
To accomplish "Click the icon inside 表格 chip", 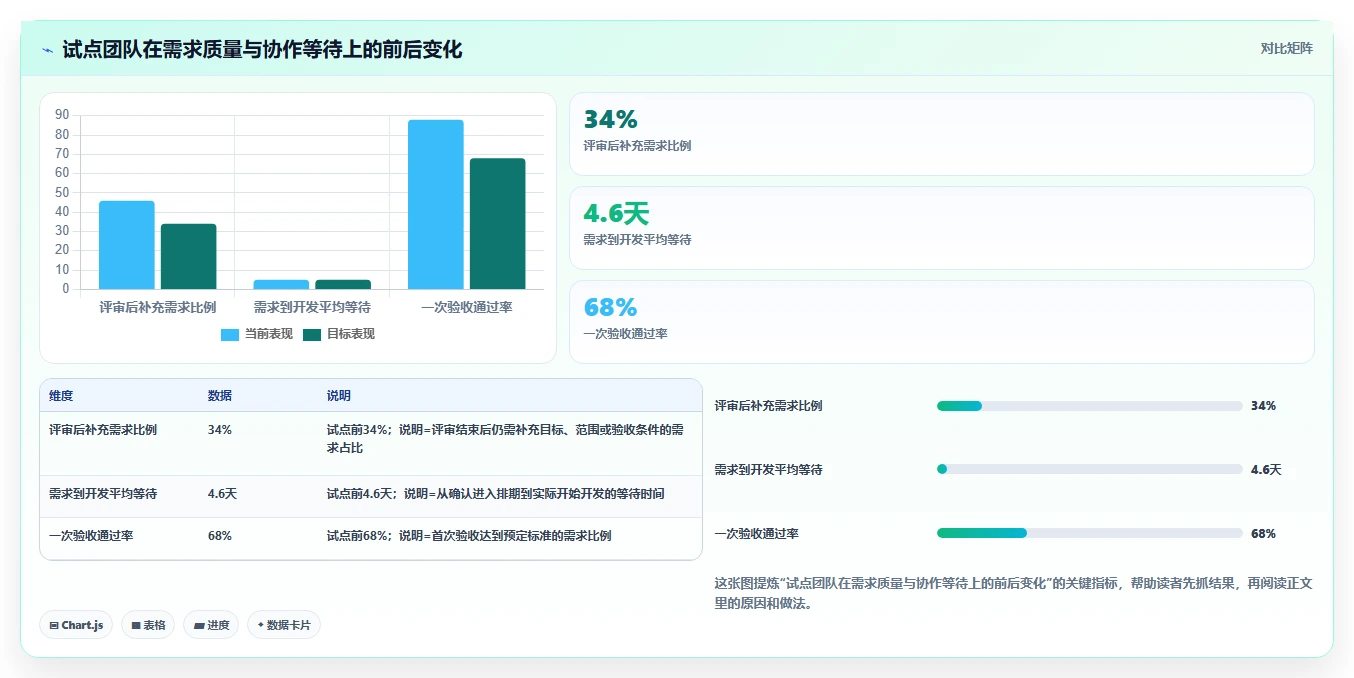I will click(x=135, y=626).
